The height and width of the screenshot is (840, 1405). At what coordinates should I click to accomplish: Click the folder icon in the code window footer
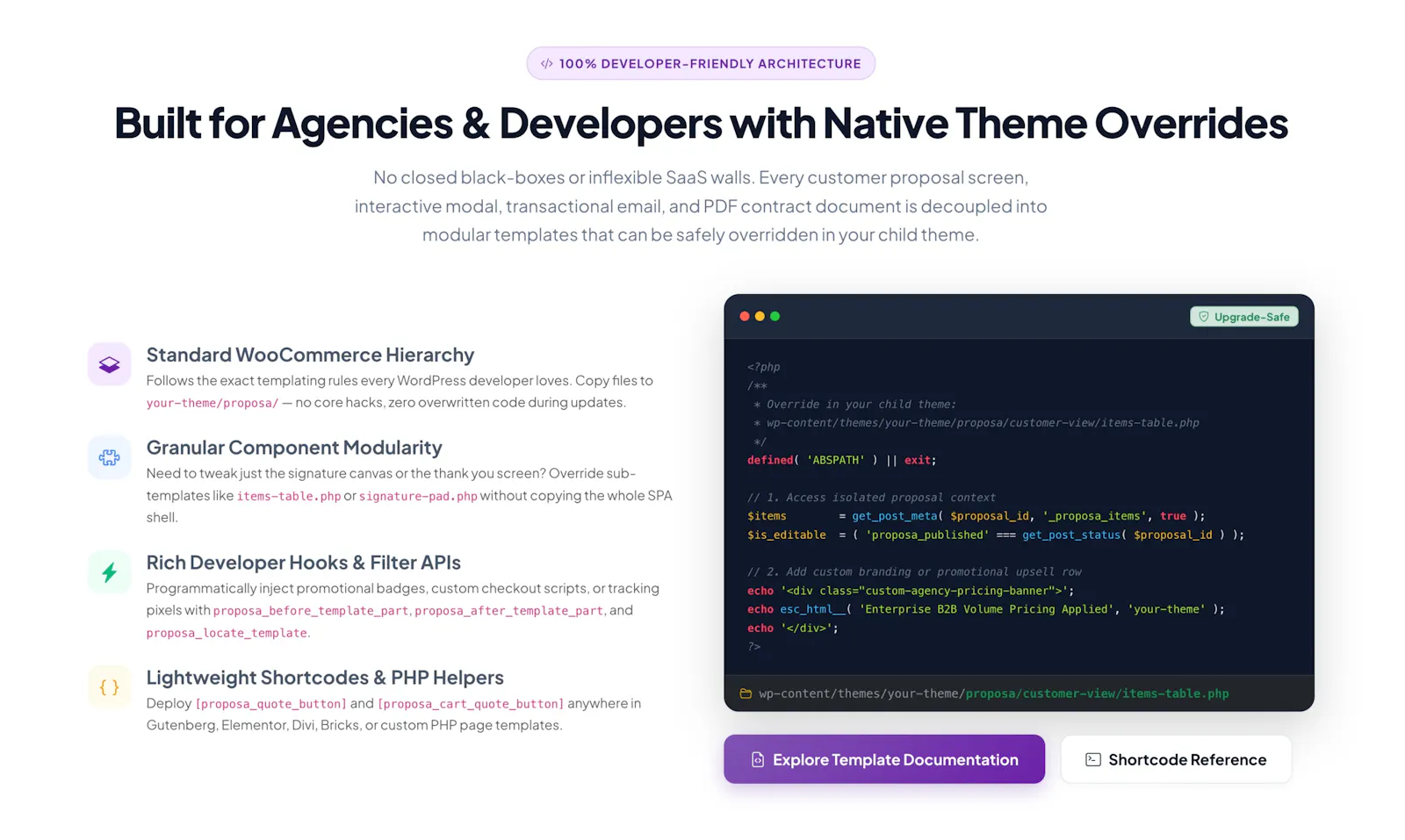746,693
